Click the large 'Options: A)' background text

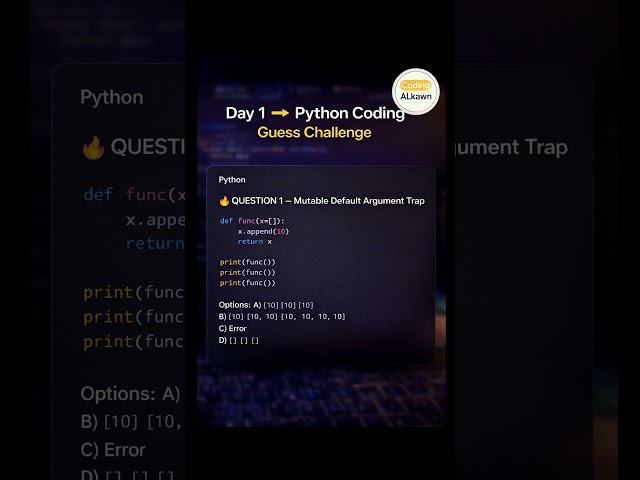click(x=130, y=394)
